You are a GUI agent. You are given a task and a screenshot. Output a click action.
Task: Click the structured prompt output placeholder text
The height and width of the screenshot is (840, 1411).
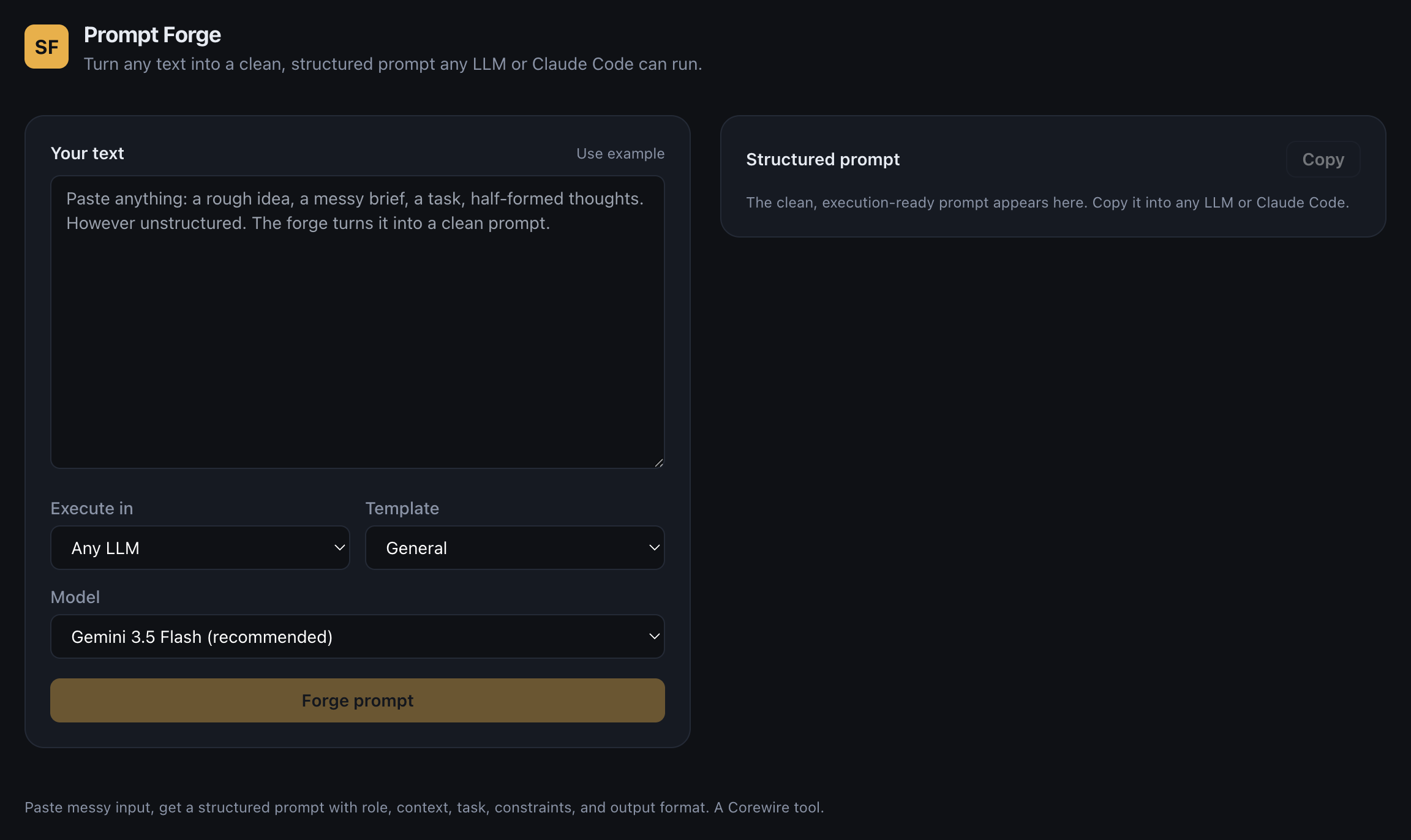(1047, 203)
